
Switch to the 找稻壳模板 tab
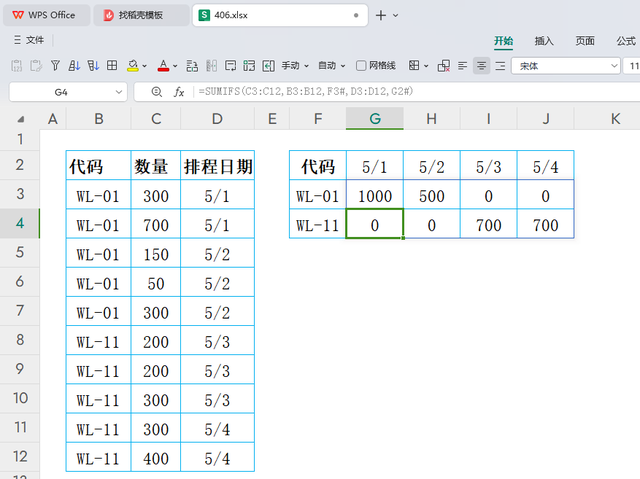(x=141, y=15)
